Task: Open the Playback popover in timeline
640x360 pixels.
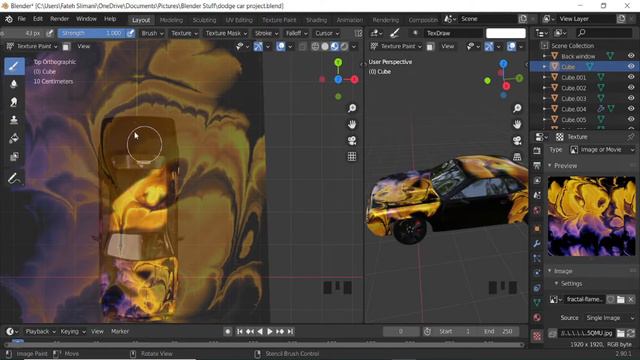Action: pos(40,331)
